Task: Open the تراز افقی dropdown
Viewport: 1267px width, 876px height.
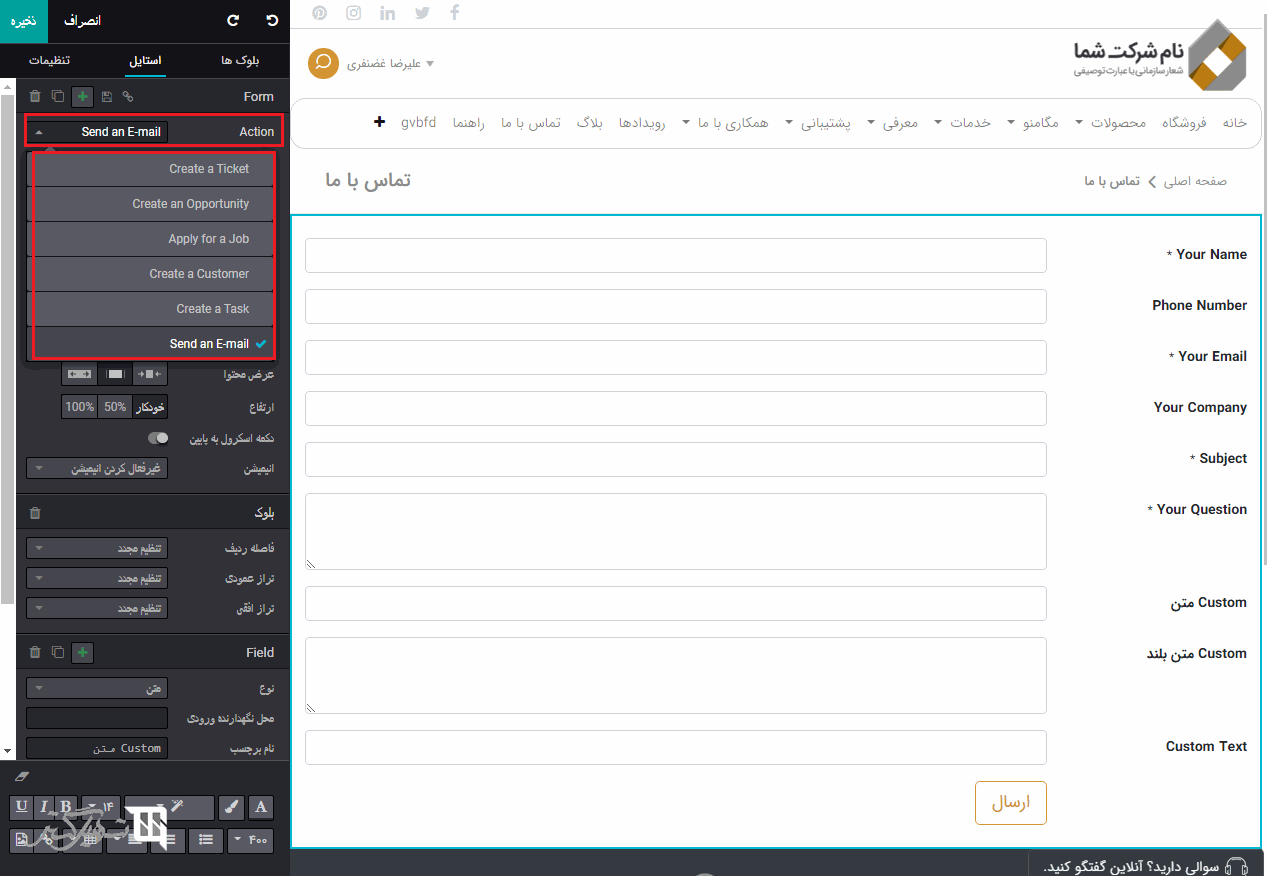Action: coord(97,608)
